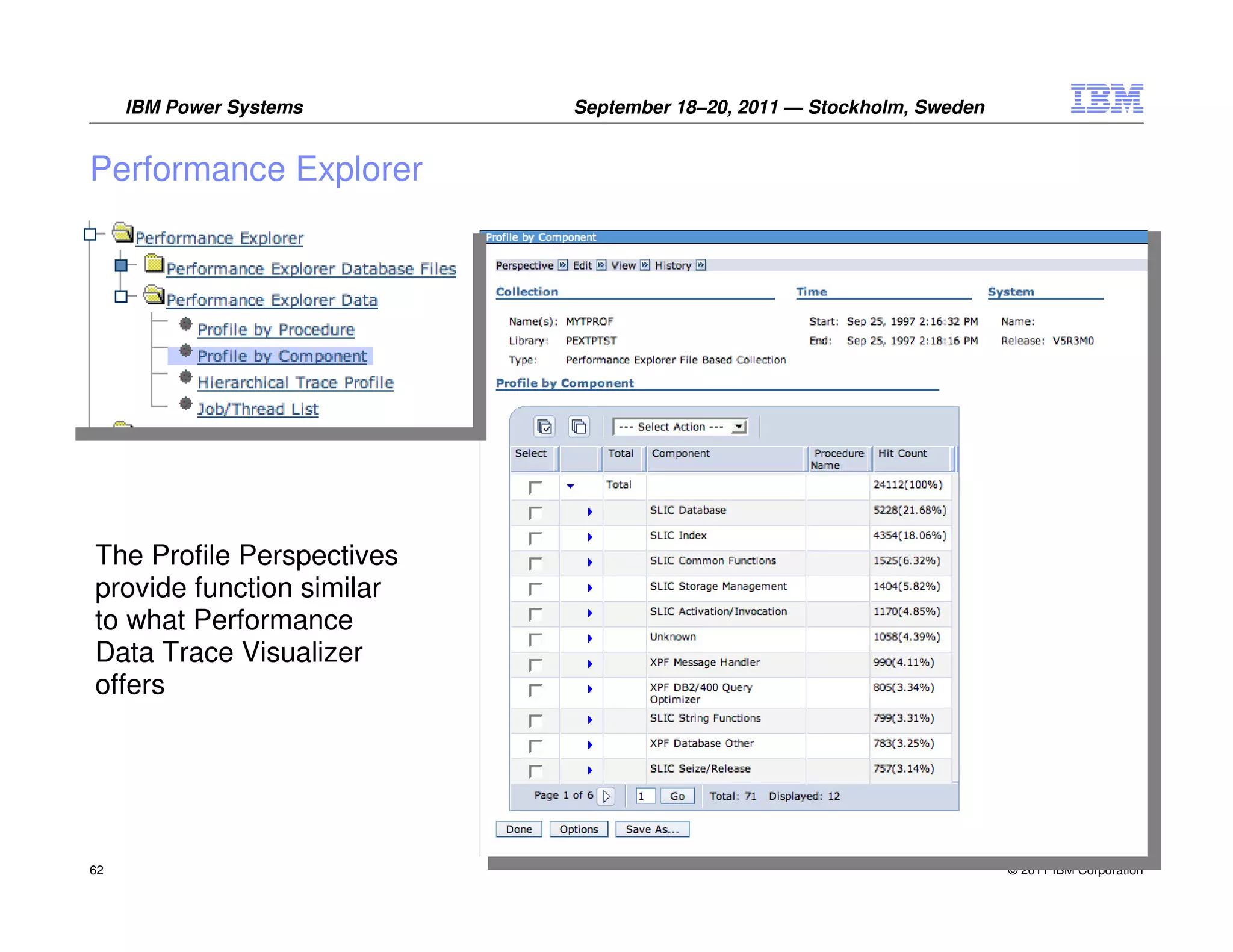This screenshot has width=1233, height=952.
Task: Click Performance Explorer Data link
Action: tap(272, 300)
